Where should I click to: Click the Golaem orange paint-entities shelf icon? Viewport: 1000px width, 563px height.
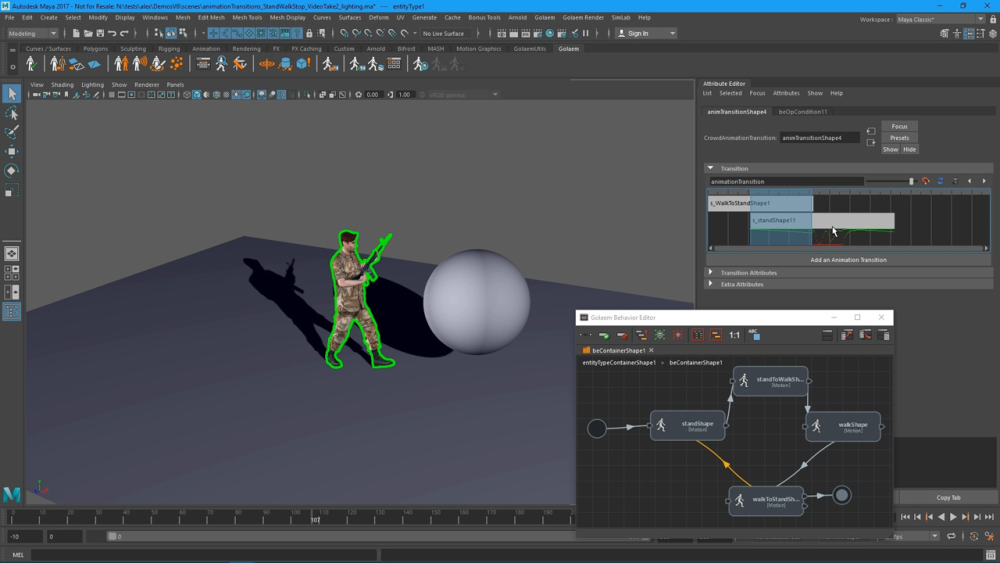point(158,64)
